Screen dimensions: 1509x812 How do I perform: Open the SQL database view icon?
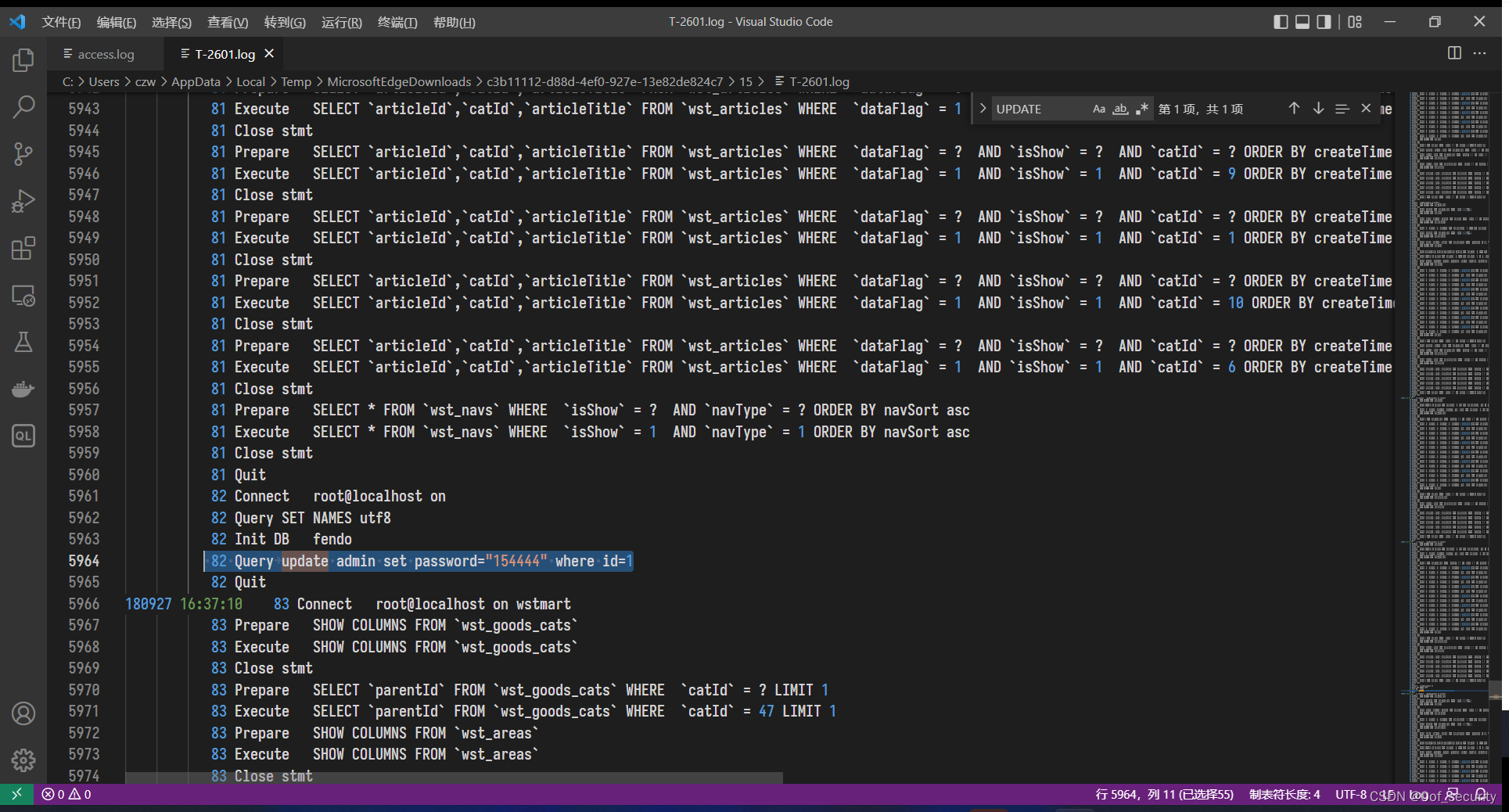[23, 436]
